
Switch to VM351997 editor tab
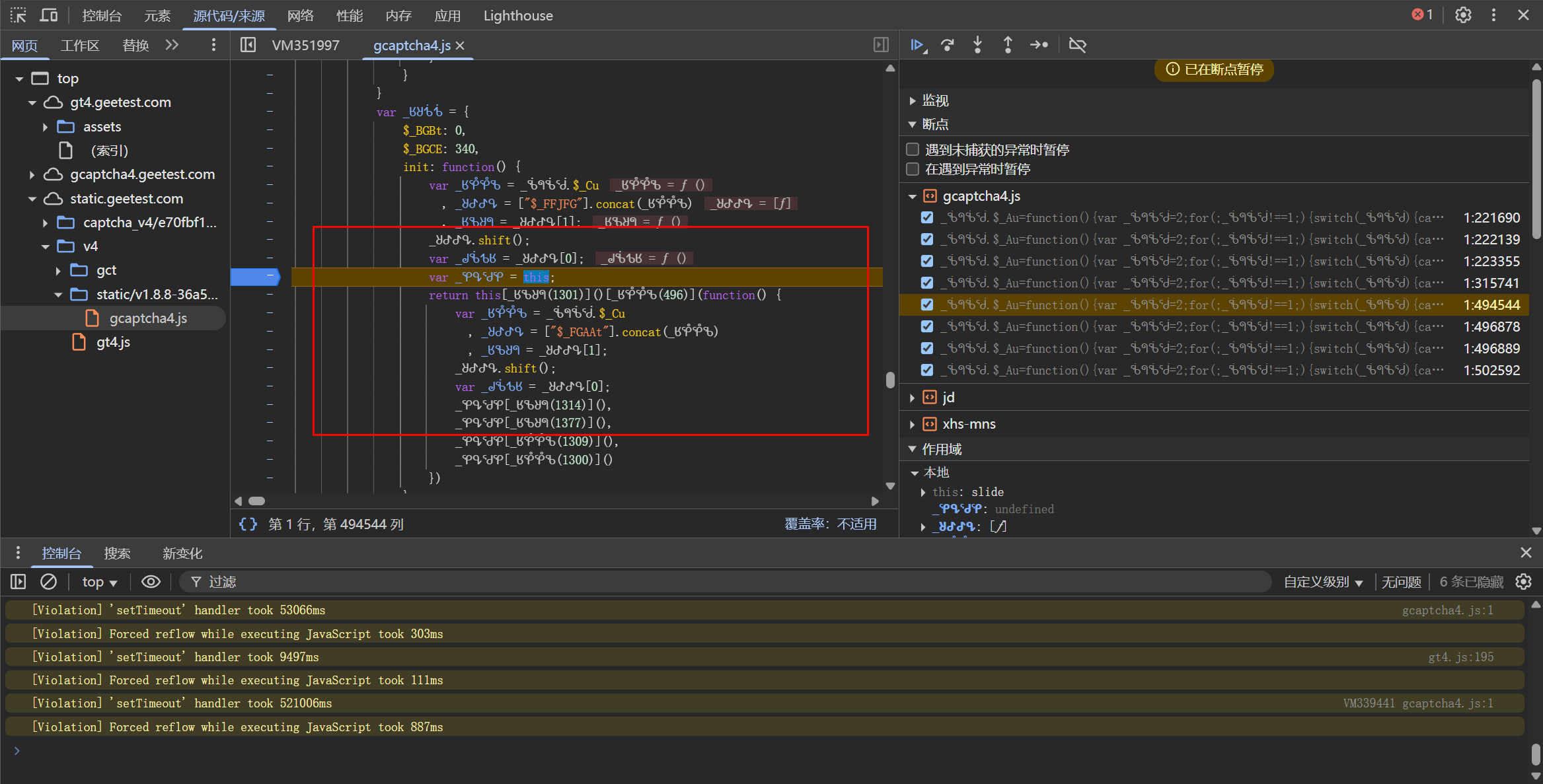(x=305, y=46)
